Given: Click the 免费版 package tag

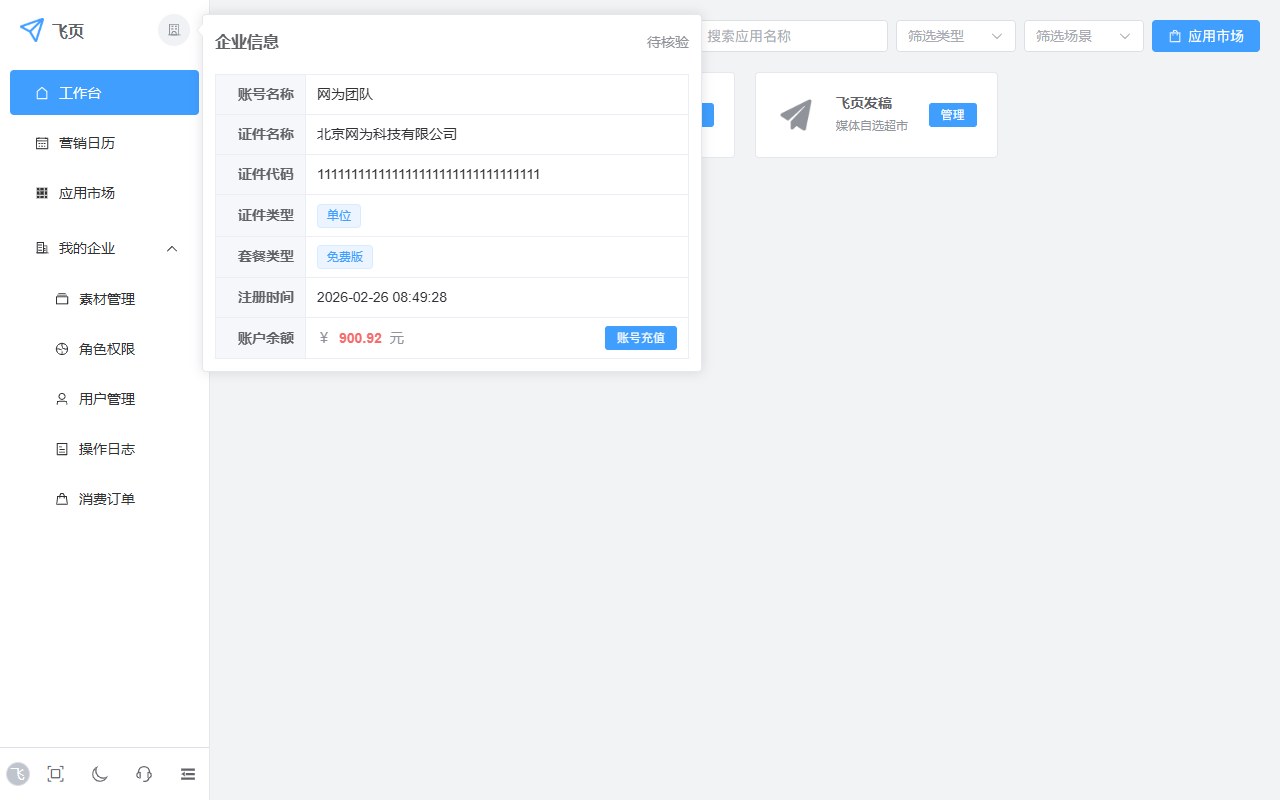Looking at the screenshot, I should click(344, 256).
